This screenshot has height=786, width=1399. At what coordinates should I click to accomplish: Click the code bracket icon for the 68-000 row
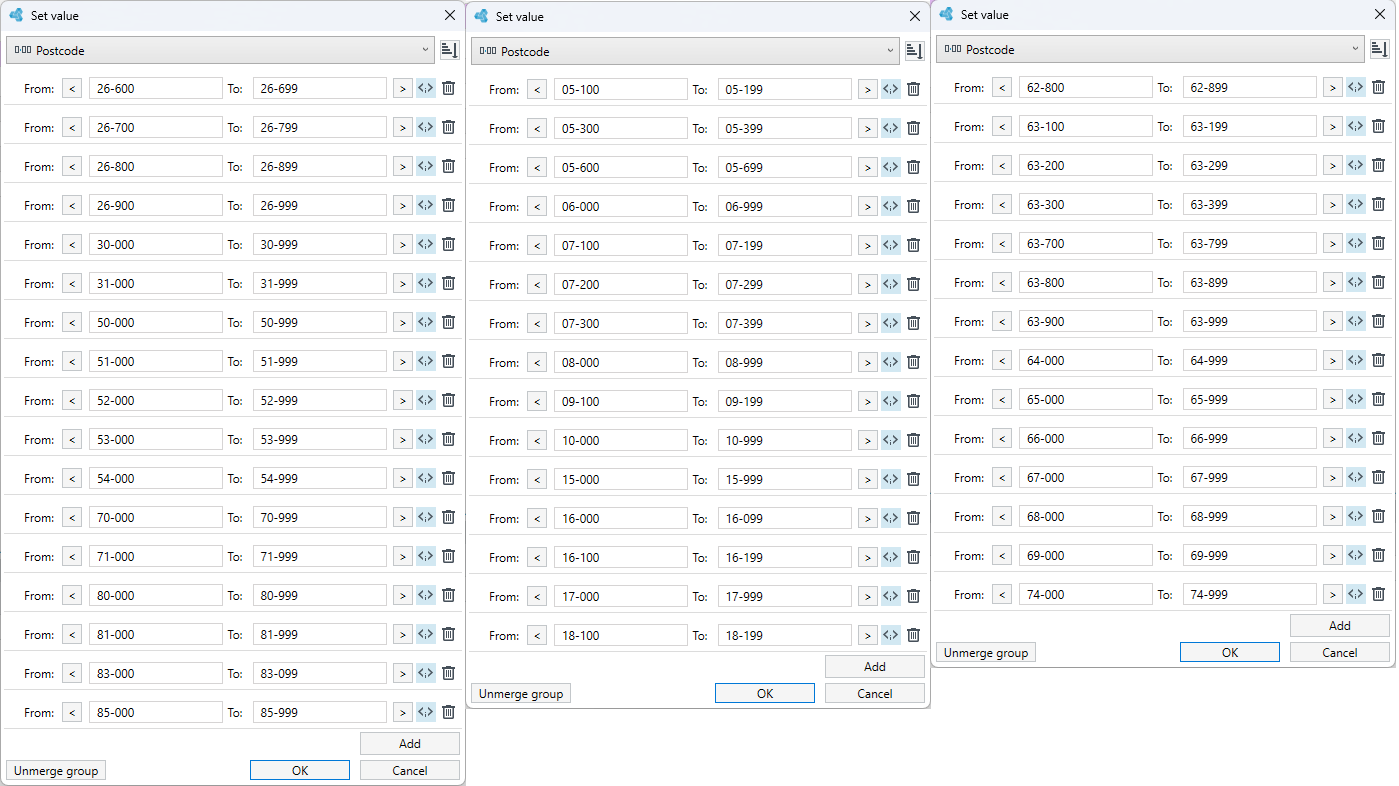[1356, 516]
